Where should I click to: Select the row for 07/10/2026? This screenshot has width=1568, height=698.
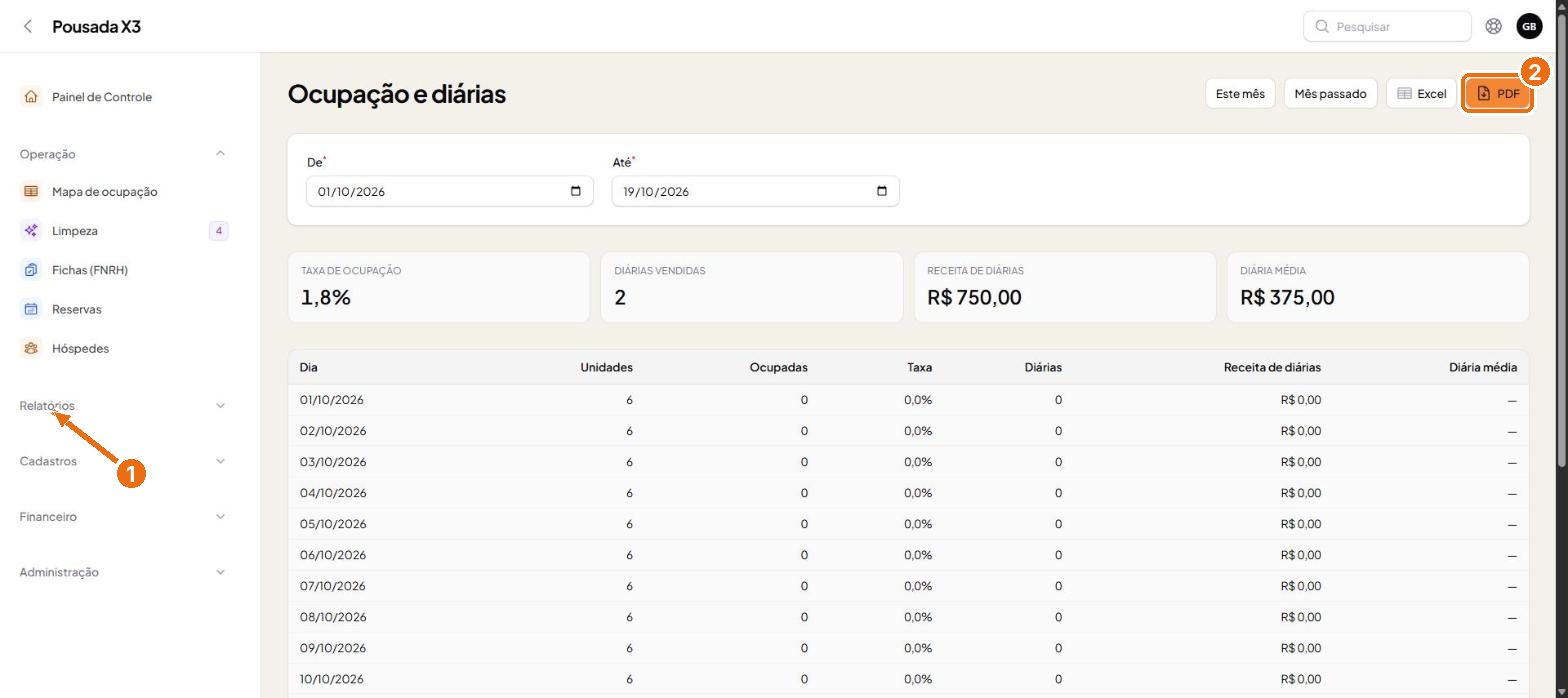(x=908, y=586)
